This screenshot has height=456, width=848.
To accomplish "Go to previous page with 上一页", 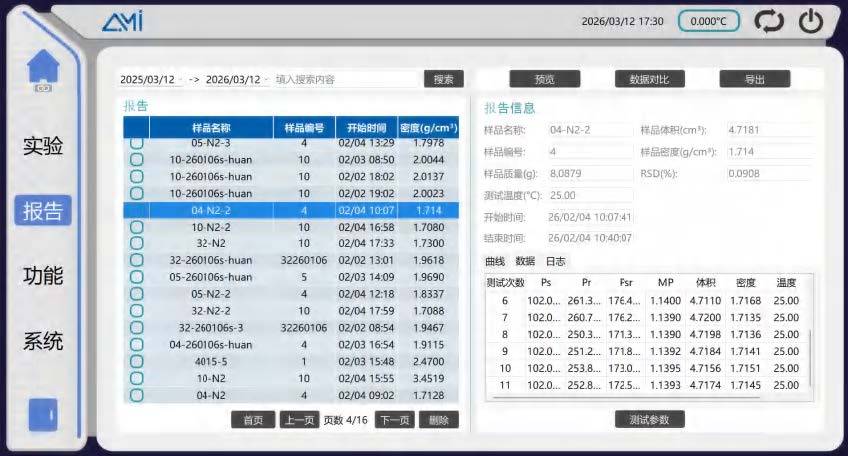I will (300, 420).
